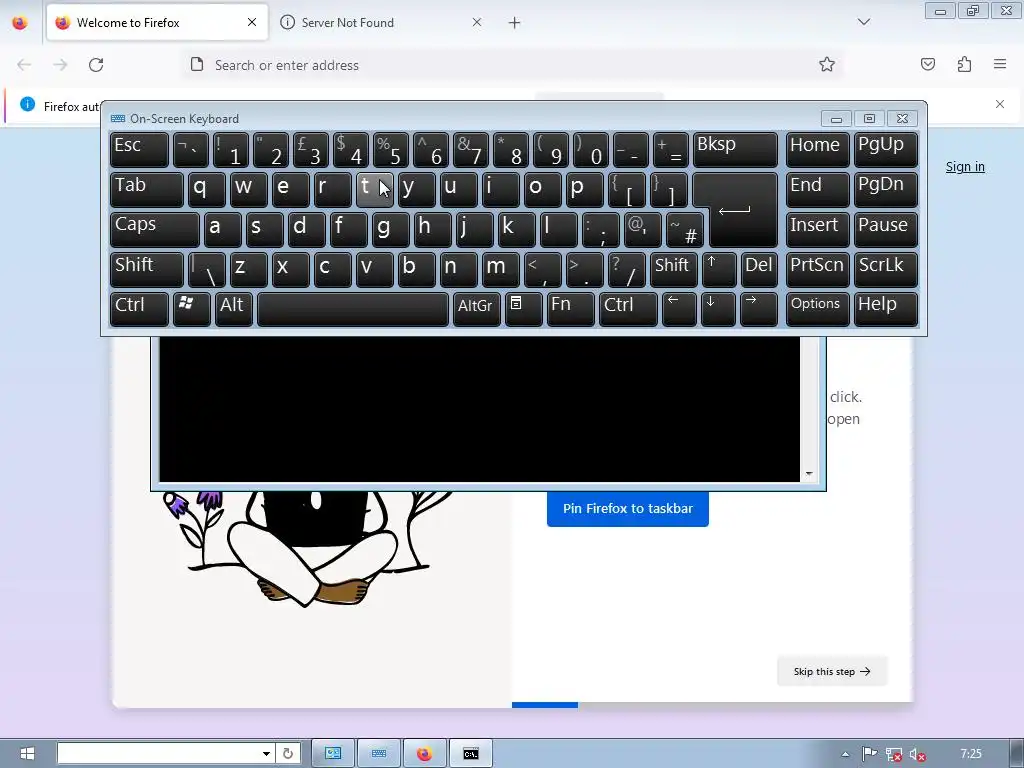This screenshot has width=1024, height=768.
Task: Click the taskbar address input field
Action: tap(157, 753)
